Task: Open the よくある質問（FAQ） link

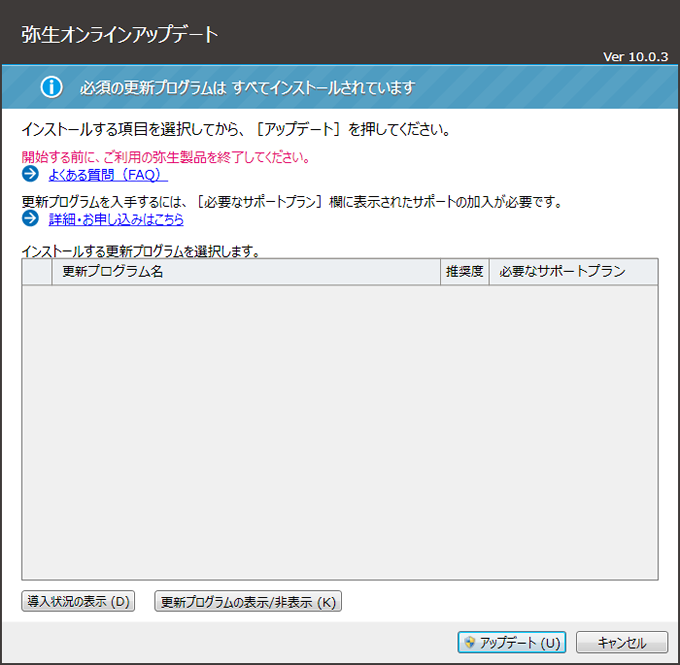Action: [108, 175]
